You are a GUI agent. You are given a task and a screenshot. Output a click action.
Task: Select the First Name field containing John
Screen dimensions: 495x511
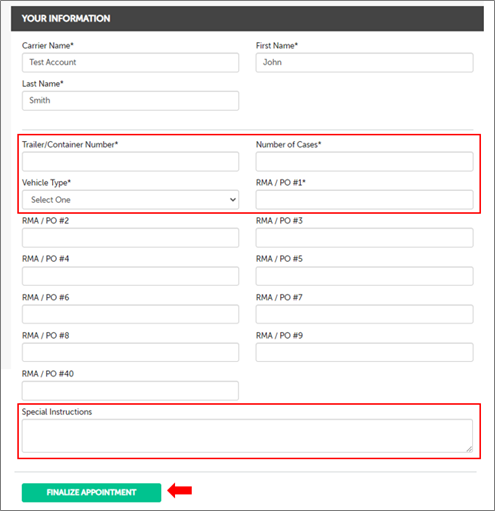point(364,63)
